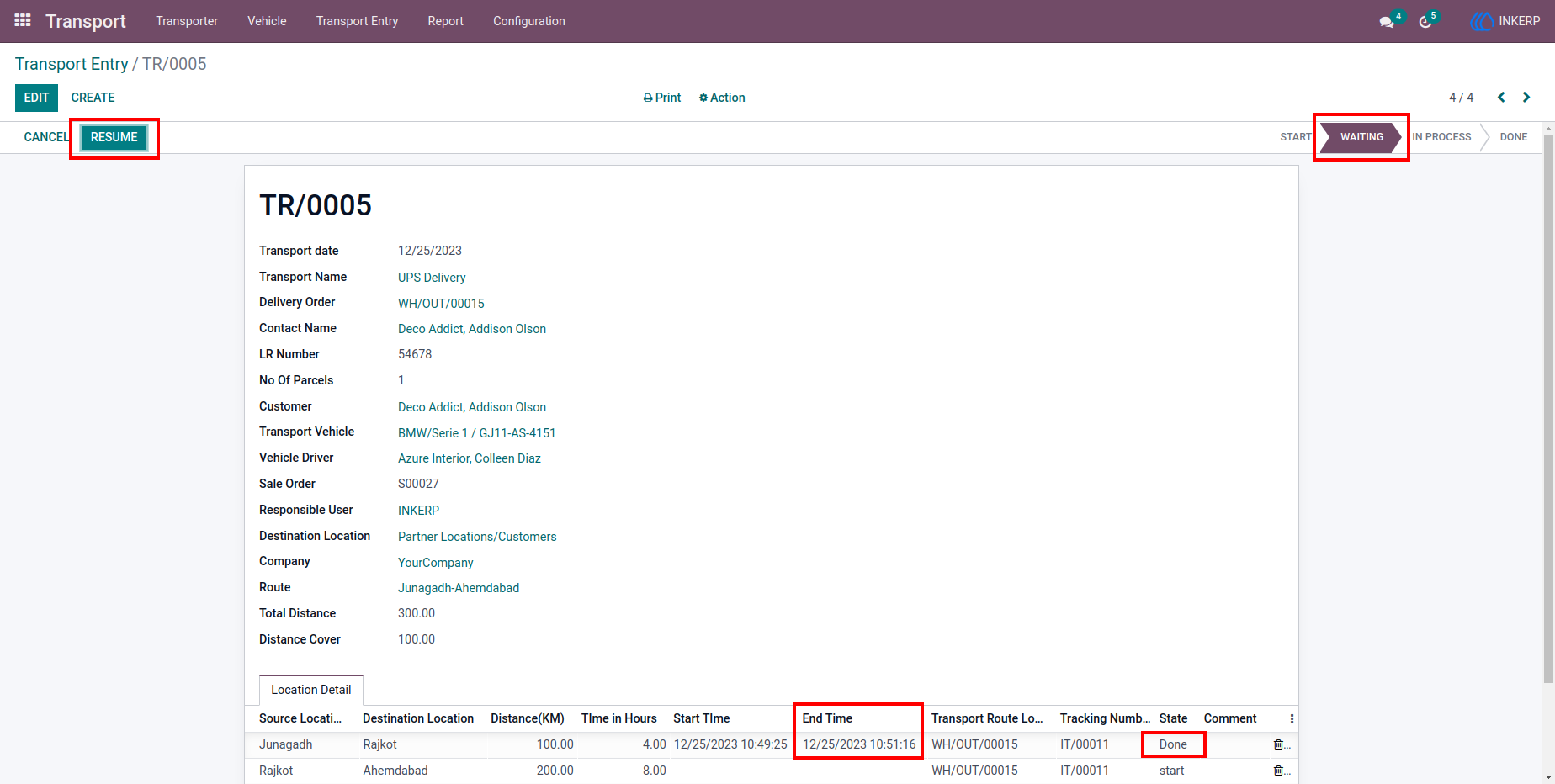Image resolution: width=1555 pixels, height=784 pixels.
Task: Open the Action dropdown
Action: click(x=722, y=98)
